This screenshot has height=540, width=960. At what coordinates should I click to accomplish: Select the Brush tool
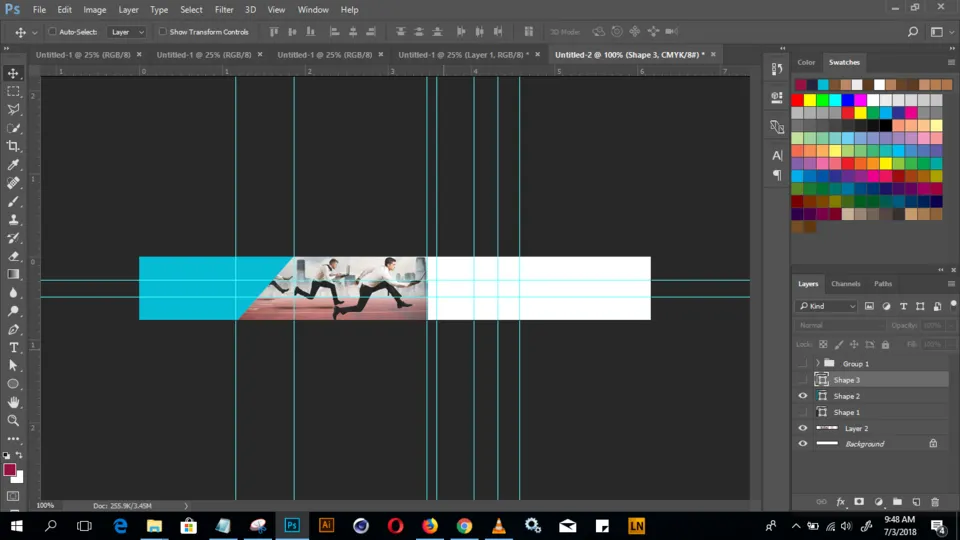[x=13, y=201]
